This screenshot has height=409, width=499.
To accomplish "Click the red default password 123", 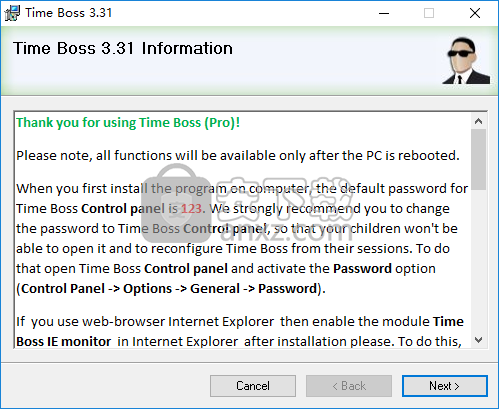I will pyautogui.click(x=191, y=209).
